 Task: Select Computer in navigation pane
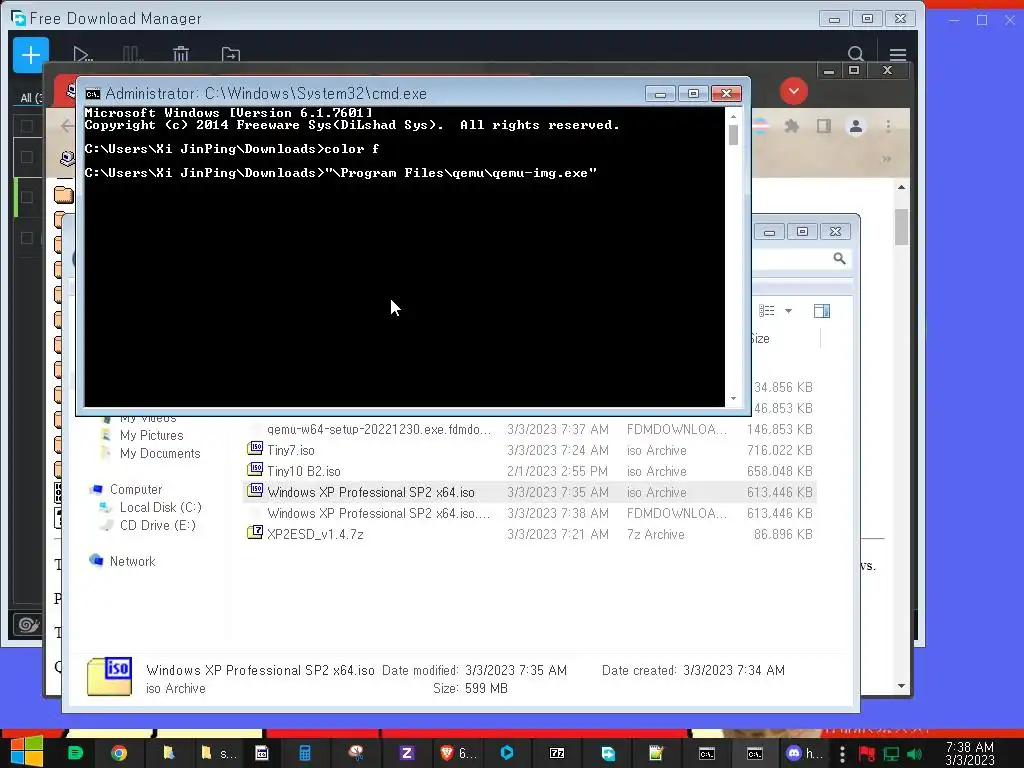(x=136, y=489)
